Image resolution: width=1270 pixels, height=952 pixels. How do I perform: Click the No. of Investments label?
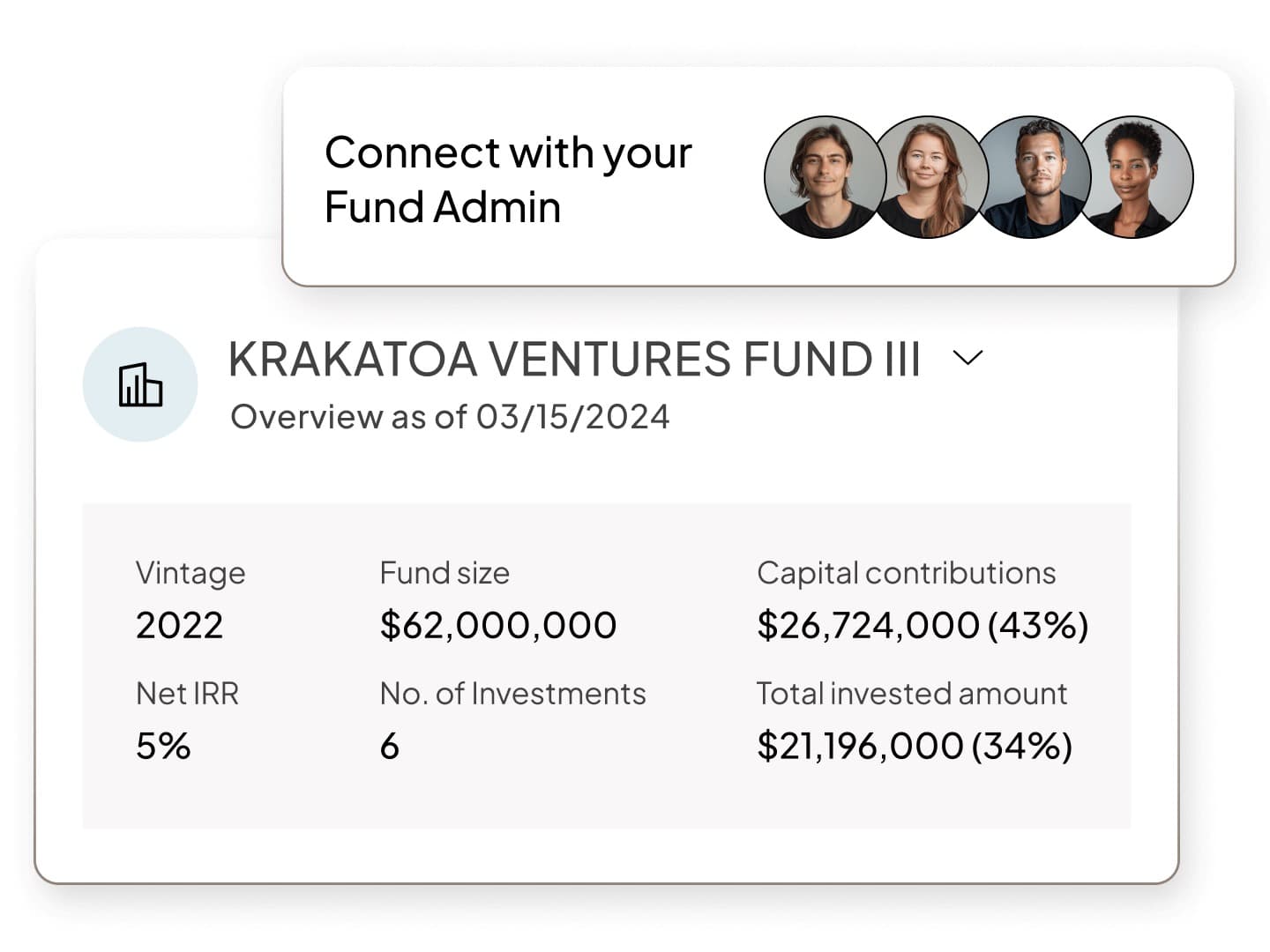pyautogui.click(x=512, y=694)
